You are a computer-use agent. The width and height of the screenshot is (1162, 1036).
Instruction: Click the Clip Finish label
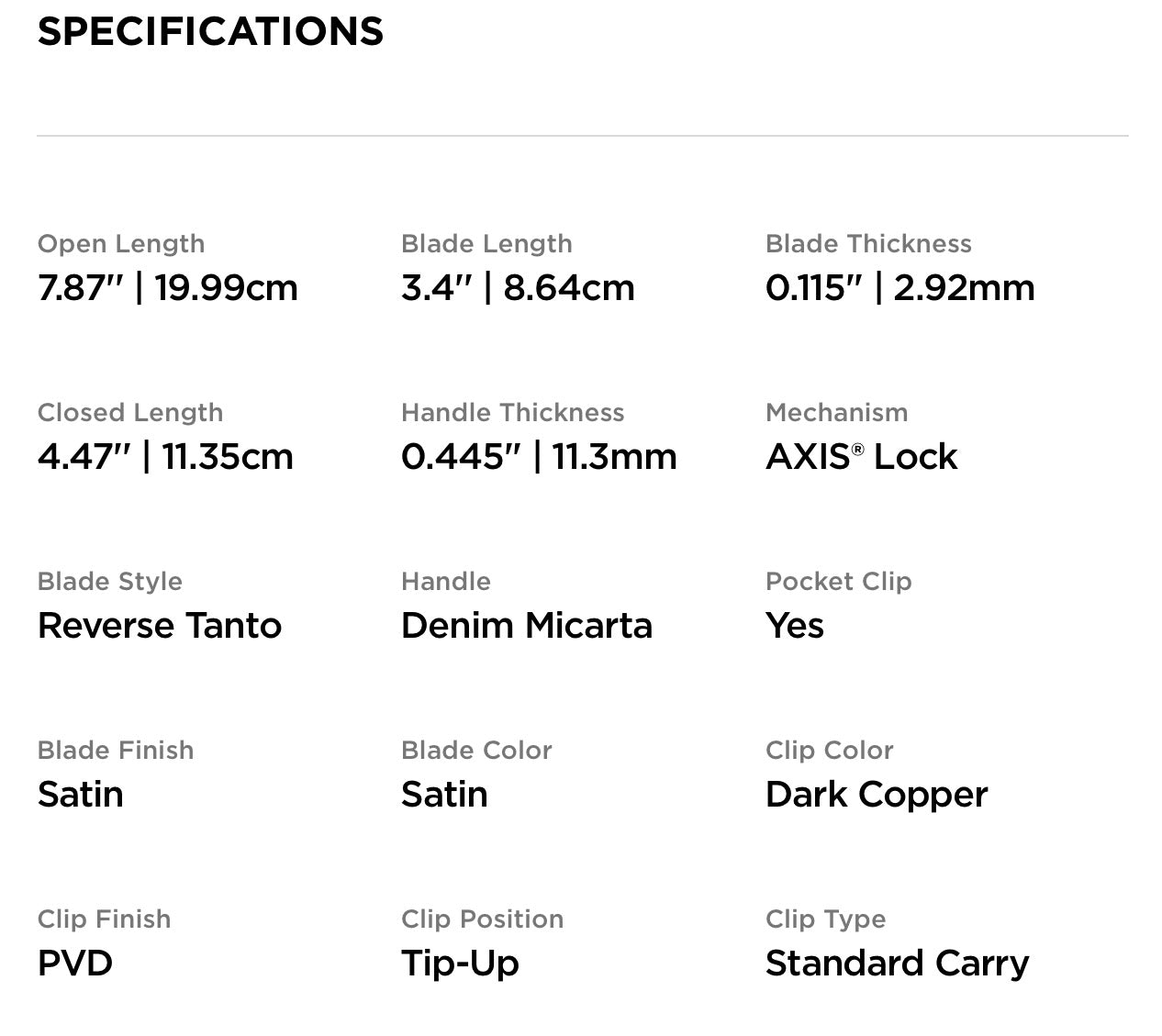click(x=104, y=919)
